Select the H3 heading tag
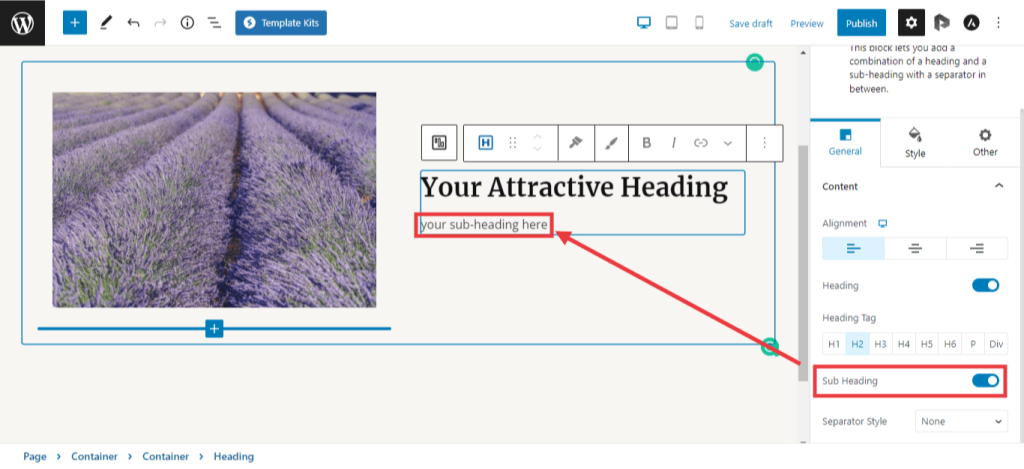Viewport: 1024px width, 469px height. (880, 344)
